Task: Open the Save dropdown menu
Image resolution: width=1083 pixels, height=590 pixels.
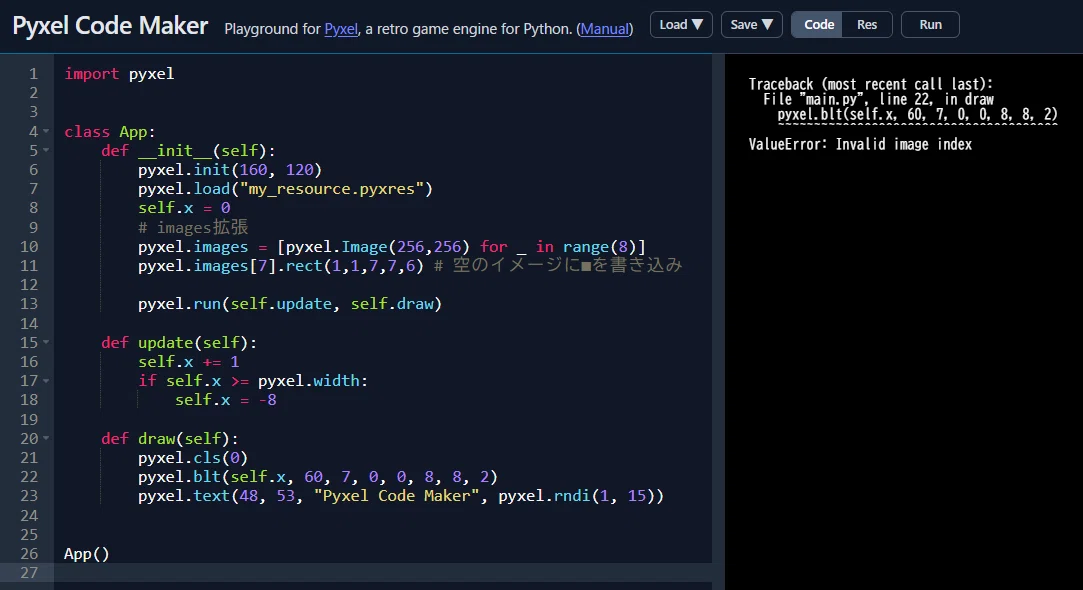Action: [751, 25]
